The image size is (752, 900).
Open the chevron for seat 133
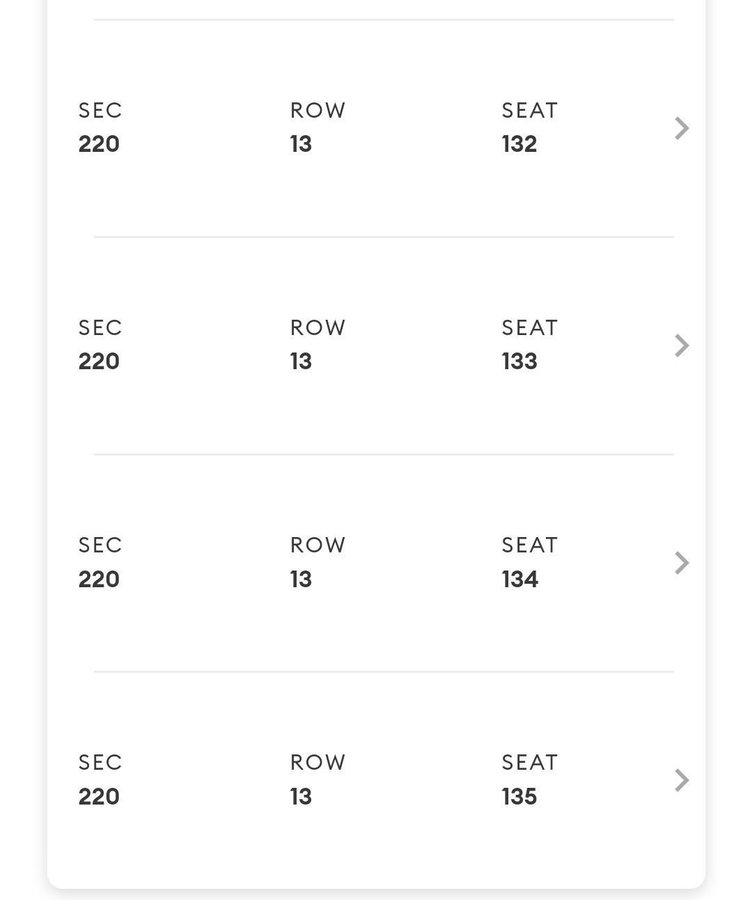pos(681,346)
